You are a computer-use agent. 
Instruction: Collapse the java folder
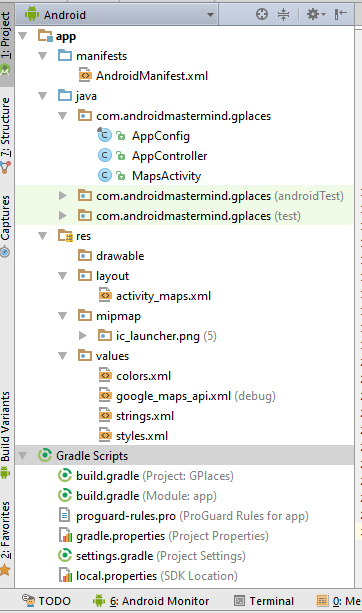tap(43, 96)
